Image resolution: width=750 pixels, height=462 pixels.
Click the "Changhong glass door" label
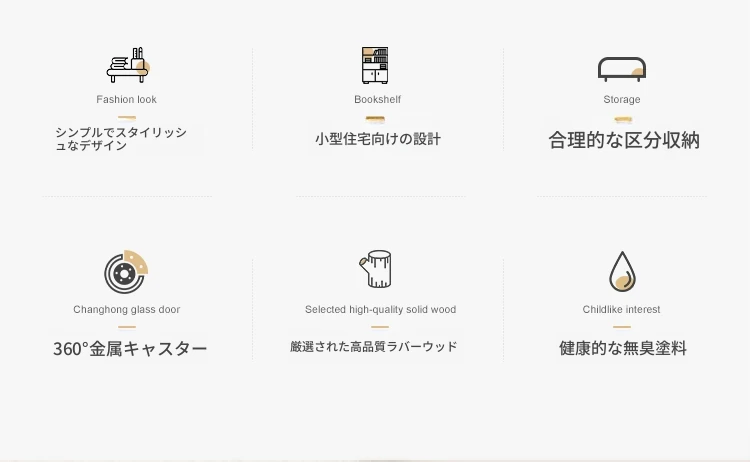tap(127, 309)
